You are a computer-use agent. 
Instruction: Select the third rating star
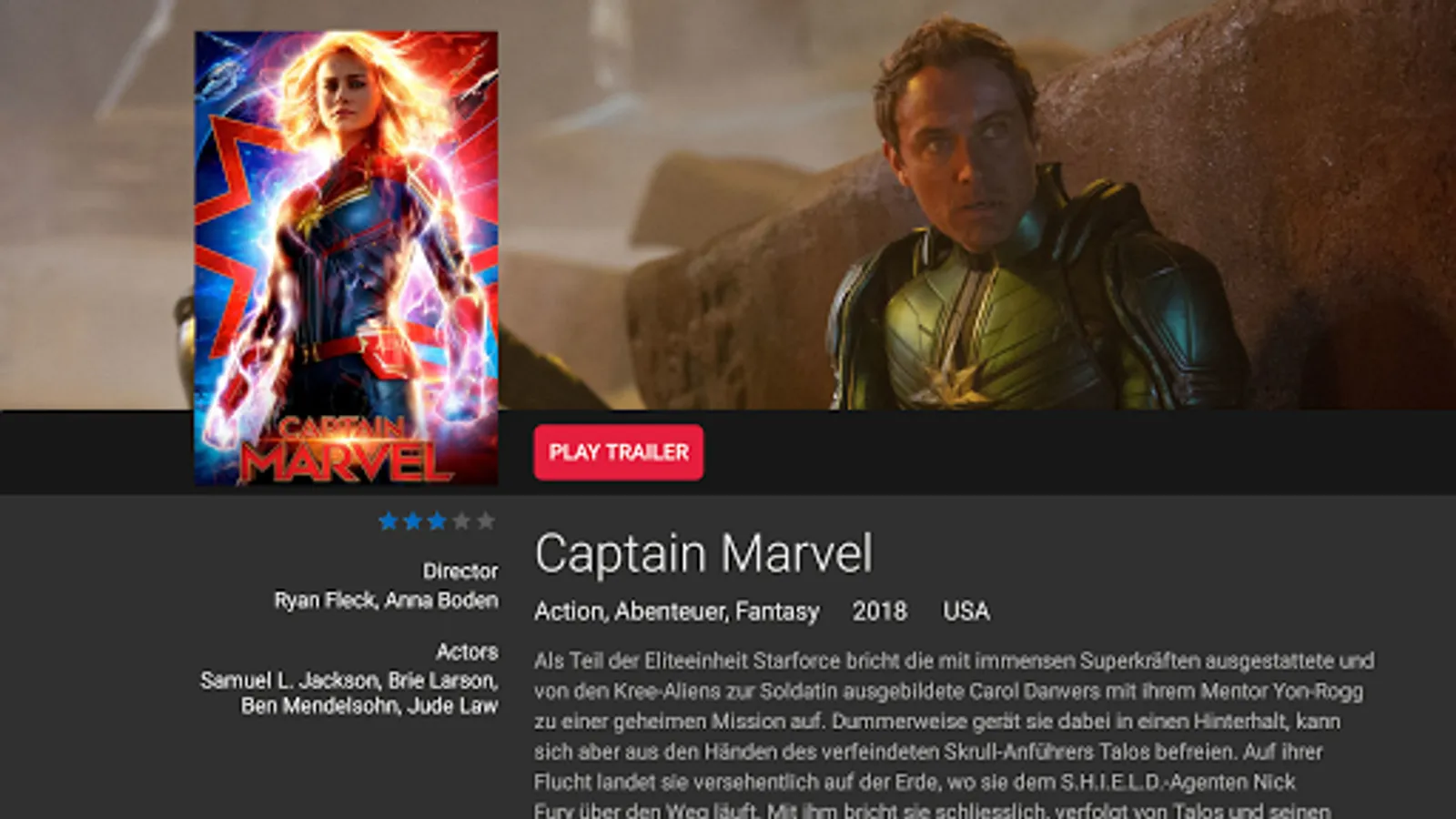[438, 521]
